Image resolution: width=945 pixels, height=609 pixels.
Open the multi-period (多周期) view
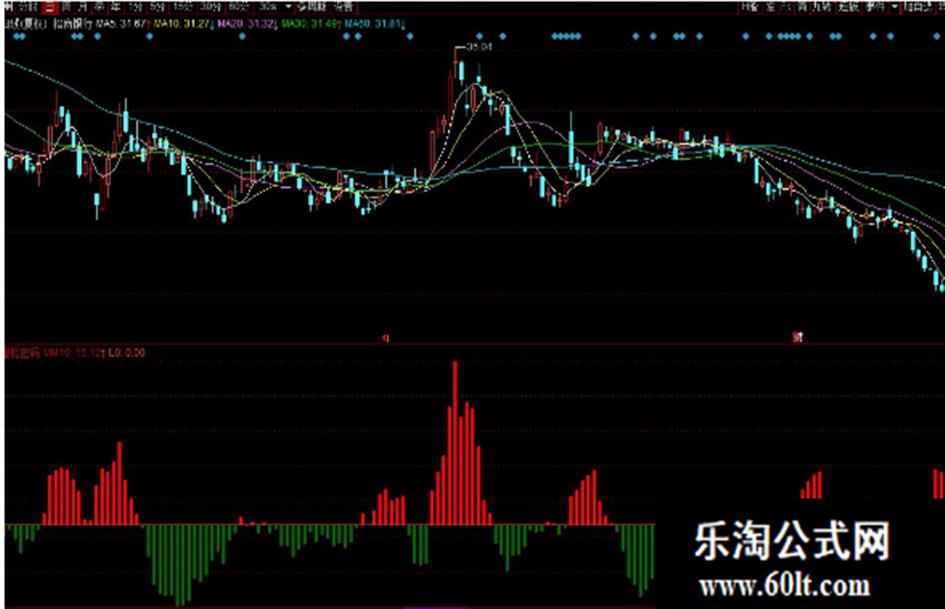311,7
